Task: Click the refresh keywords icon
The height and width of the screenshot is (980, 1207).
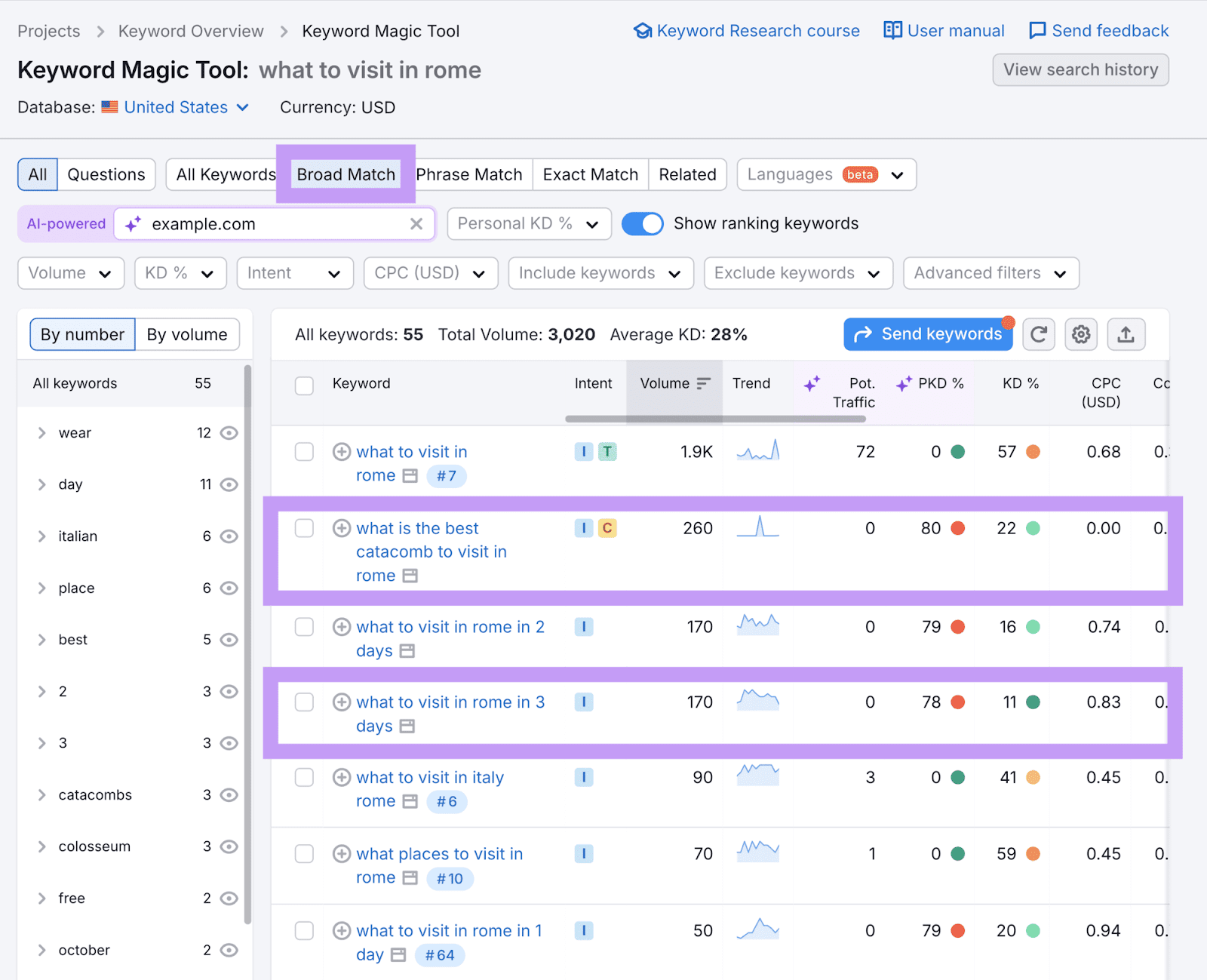Action: click(1039, 334)
